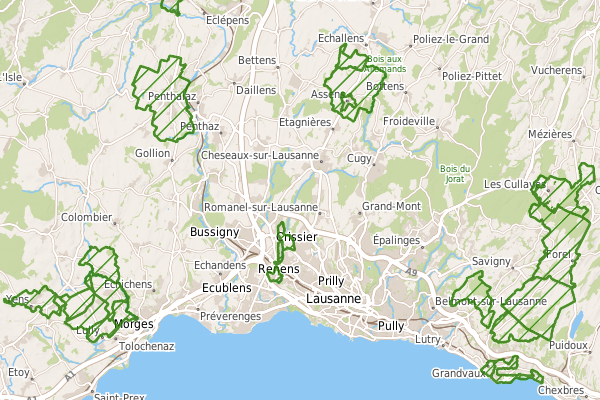Click the Savigny village label

pos(491,261)
